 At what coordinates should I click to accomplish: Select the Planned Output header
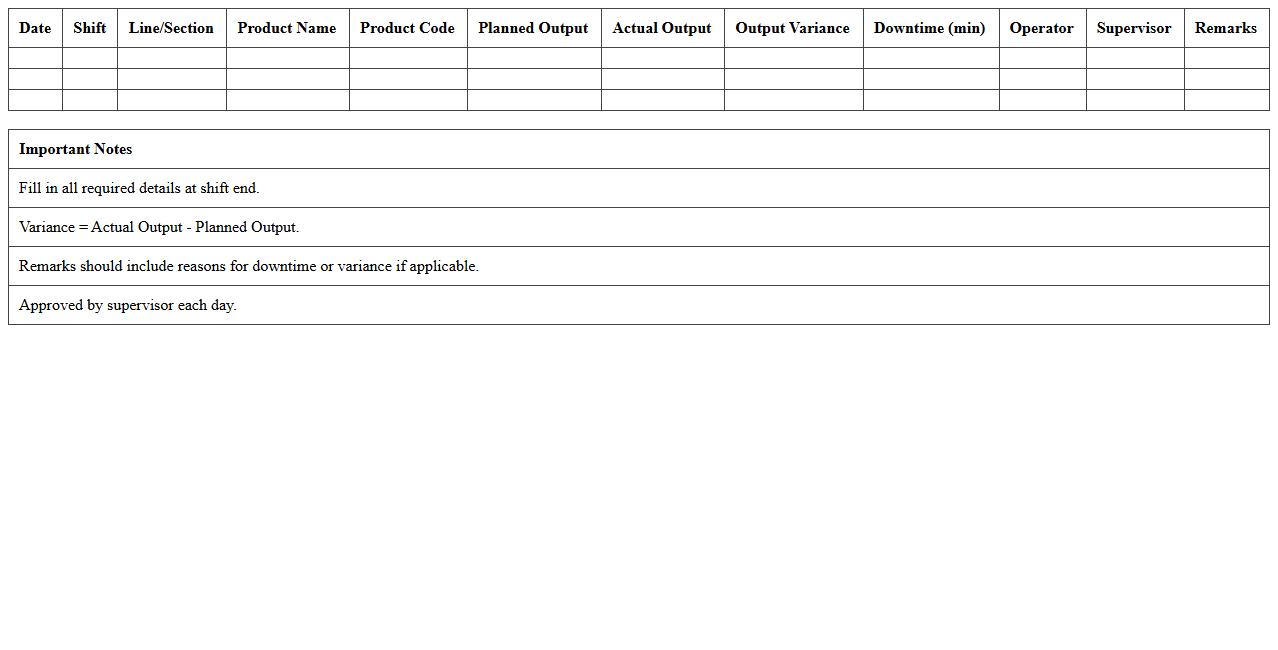click(533, 28)
